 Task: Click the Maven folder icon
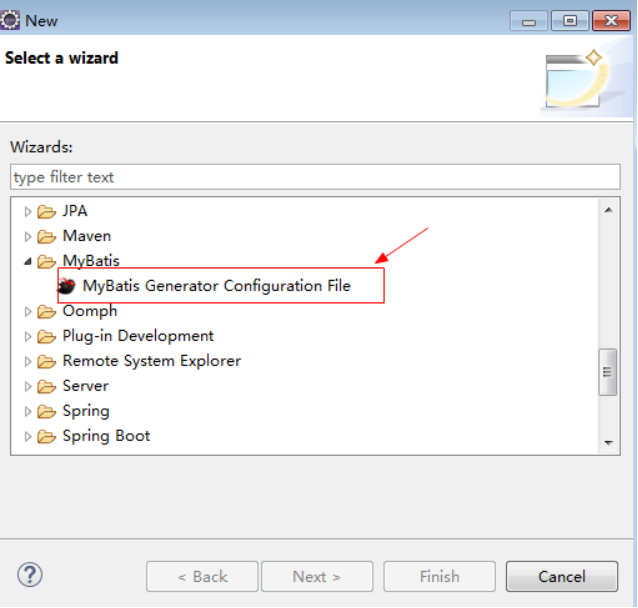[x=46, y=236]
